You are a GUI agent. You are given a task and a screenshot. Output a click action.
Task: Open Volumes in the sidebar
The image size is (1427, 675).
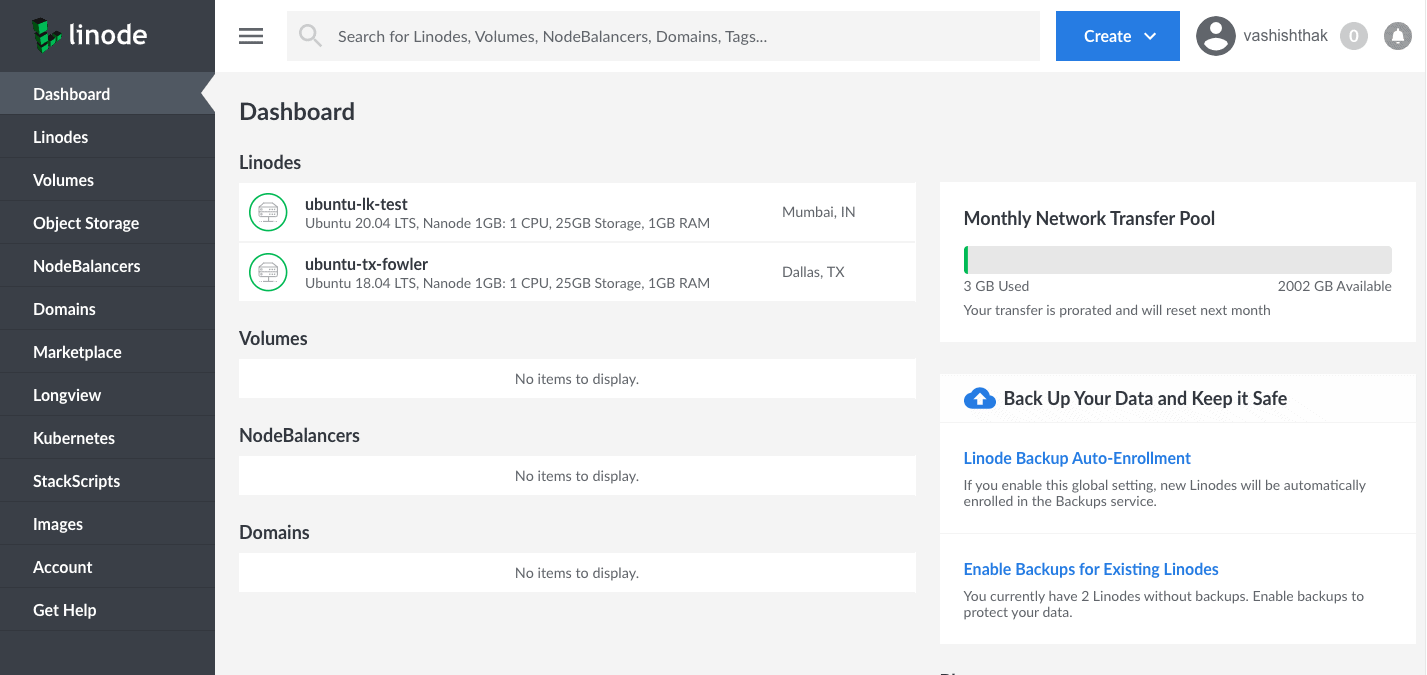[x=107, y=180]
